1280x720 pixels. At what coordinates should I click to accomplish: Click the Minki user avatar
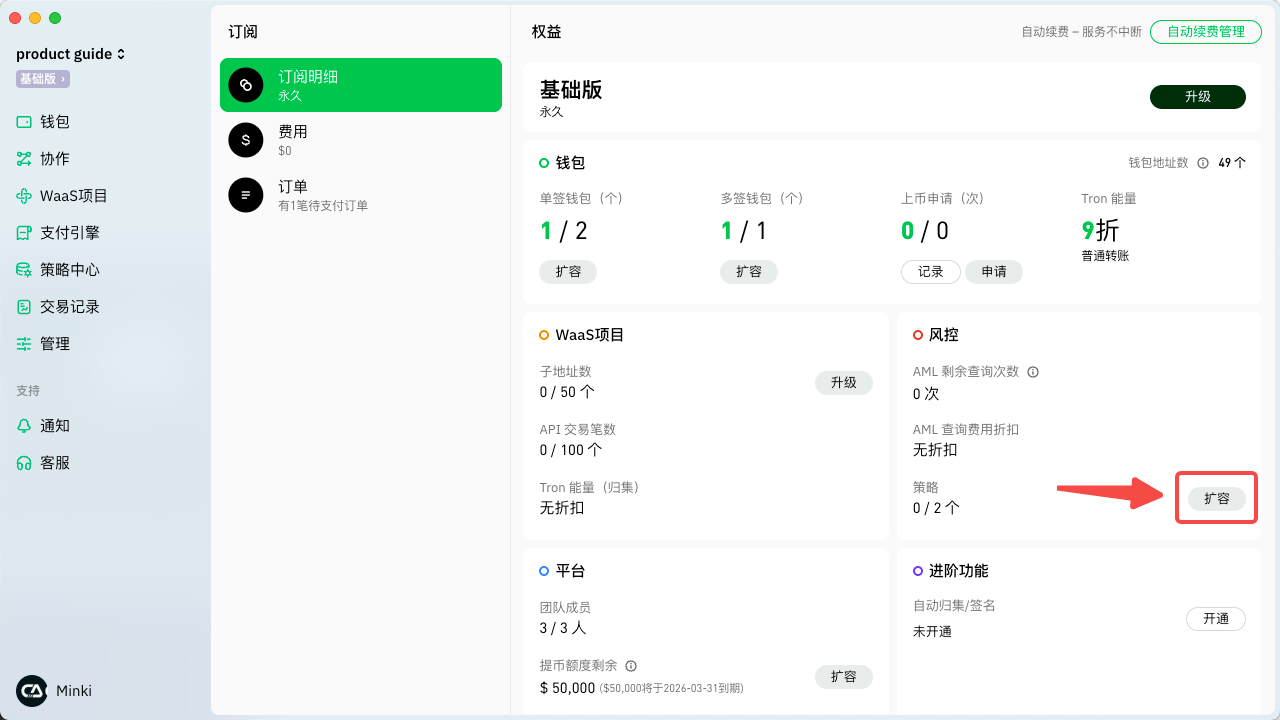(32, 691)
